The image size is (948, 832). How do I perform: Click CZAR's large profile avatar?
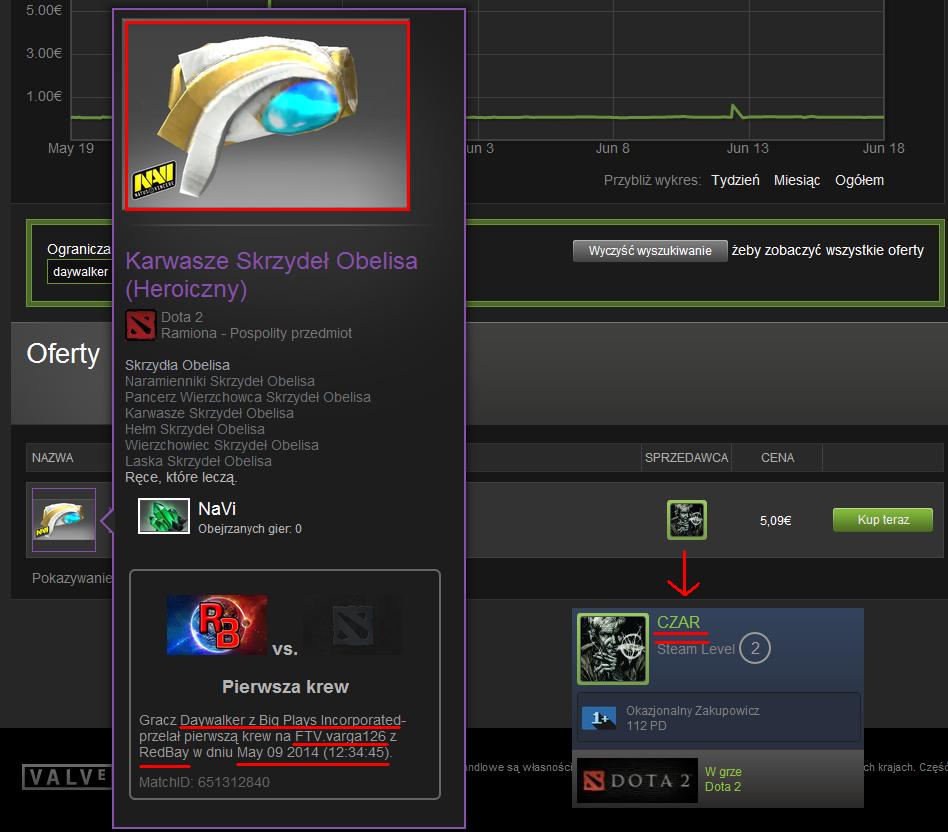(x=613, y=649)
